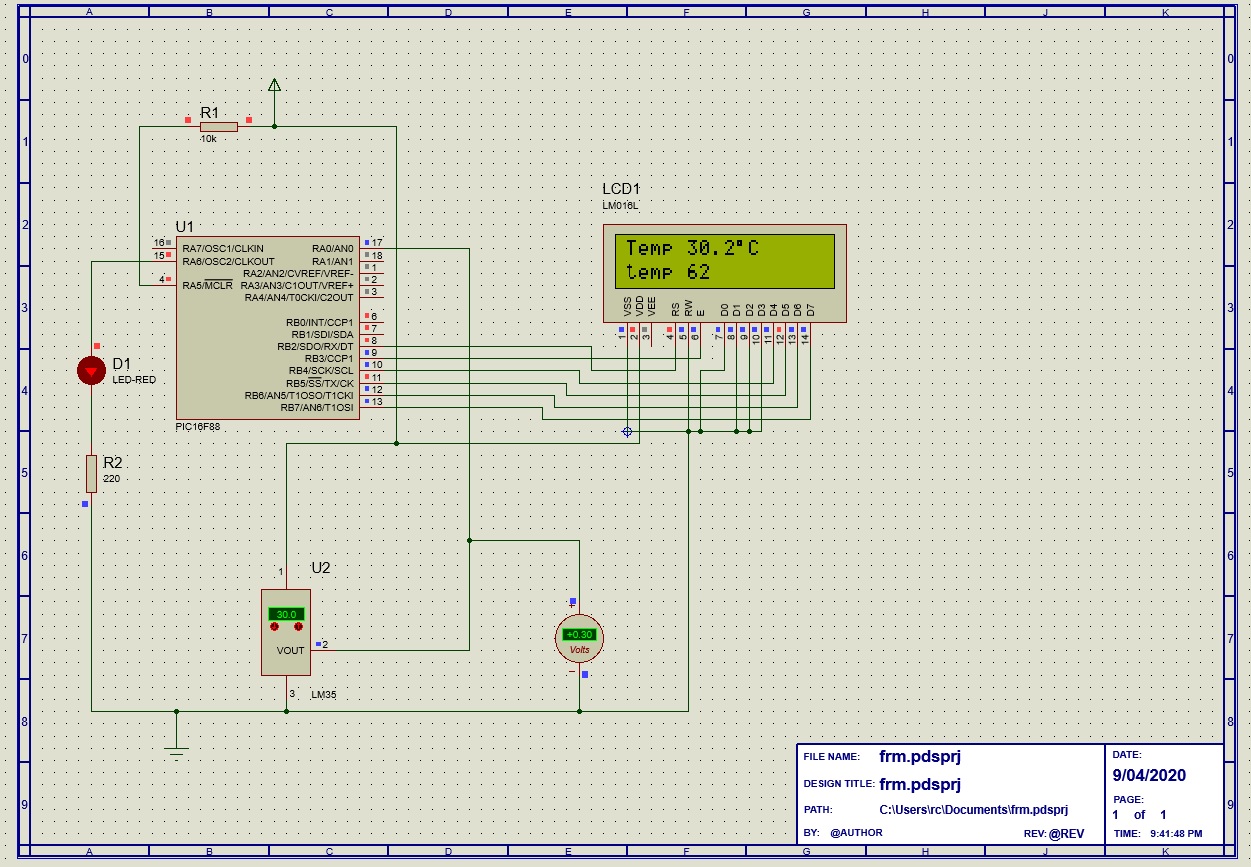
Task: Click the design title frm.pdsprj field
Action: 919,784
